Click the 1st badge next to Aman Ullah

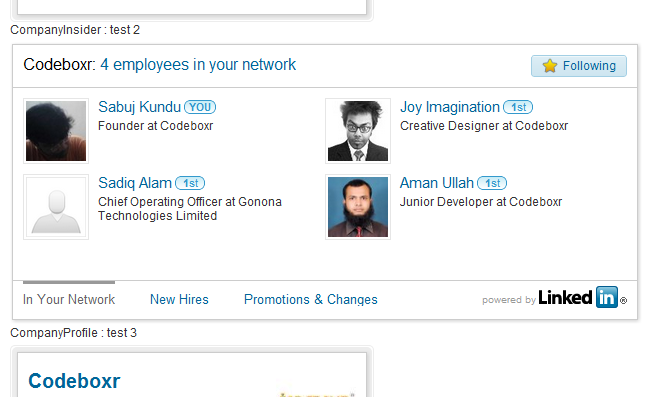pos(492,183)
